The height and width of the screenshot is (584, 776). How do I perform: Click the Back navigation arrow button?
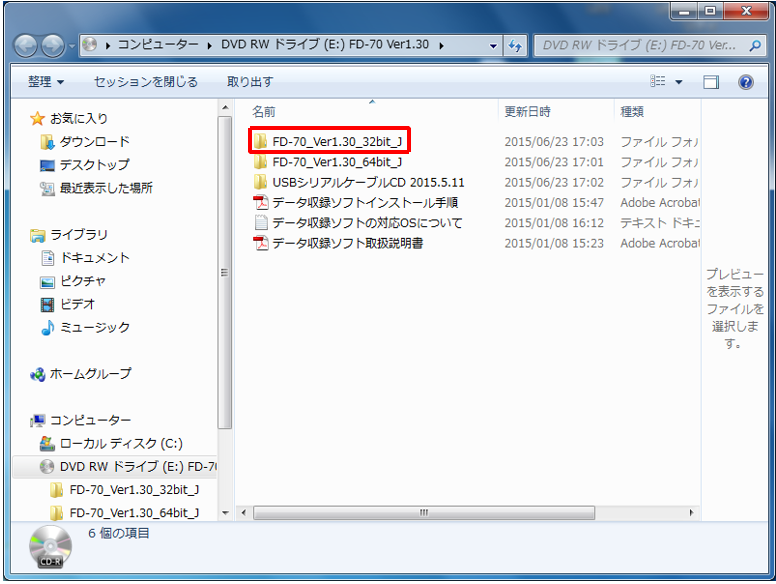[x=27, y=46]
